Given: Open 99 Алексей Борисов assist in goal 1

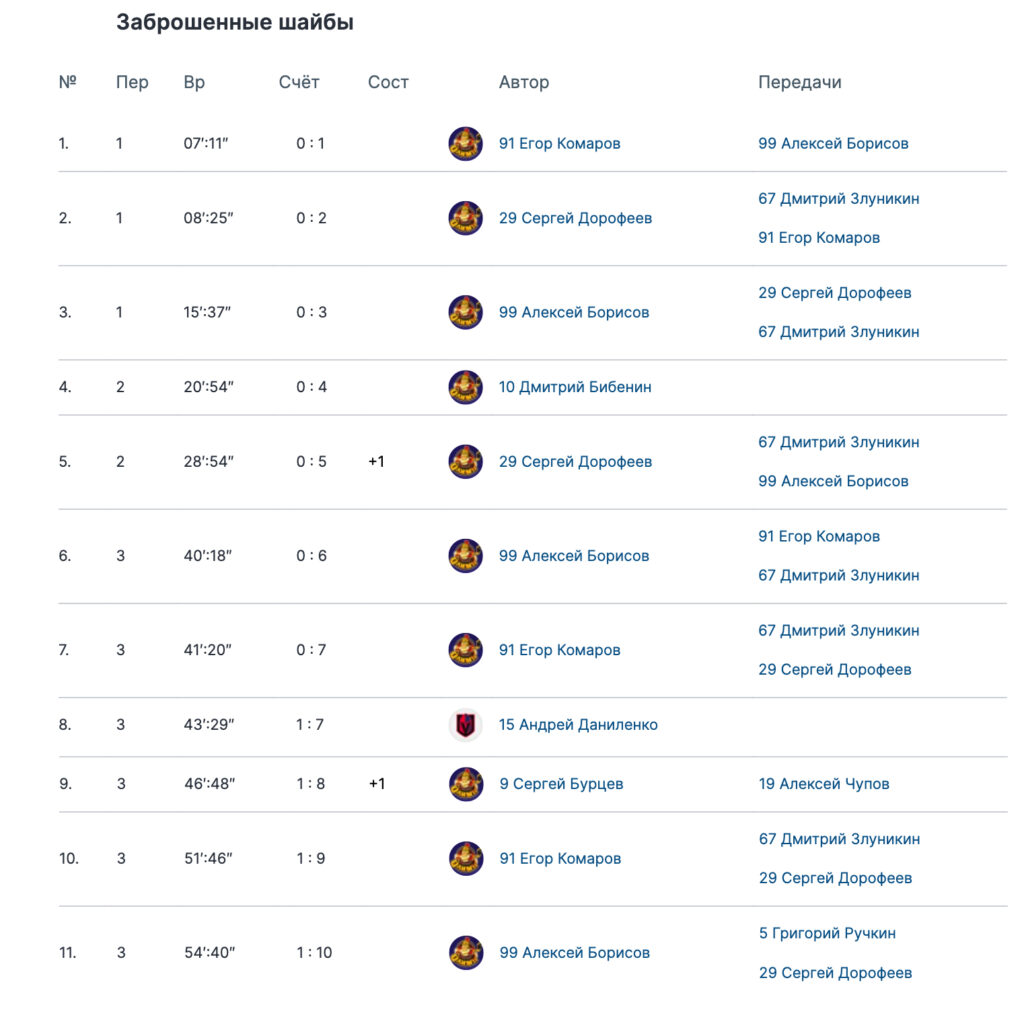Looking at the screenshot, I should [x=833, y=144].
